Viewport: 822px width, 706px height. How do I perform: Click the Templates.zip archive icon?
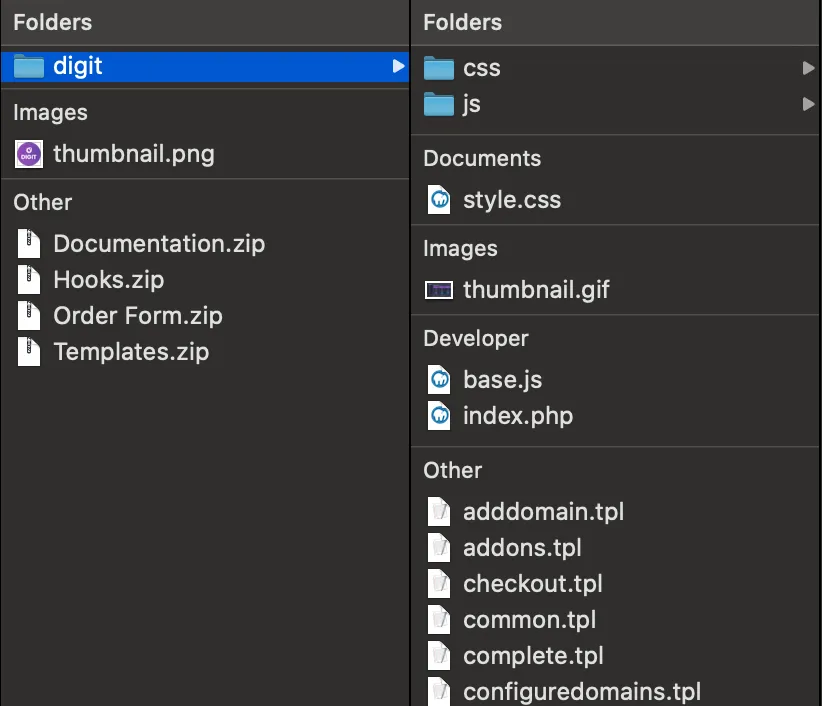pyautogui.click(x=29, y=351)
